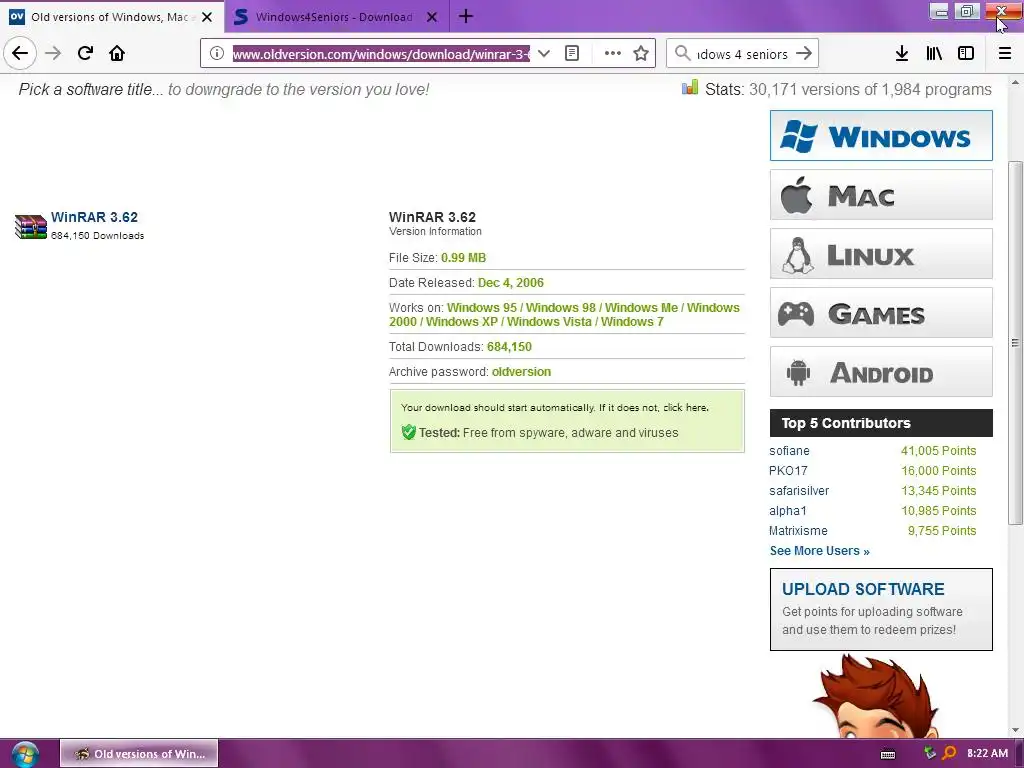Open Matrixisme contributor profile
The width and height of the screenshot is (1024, 768).
(x=798, y=531)
